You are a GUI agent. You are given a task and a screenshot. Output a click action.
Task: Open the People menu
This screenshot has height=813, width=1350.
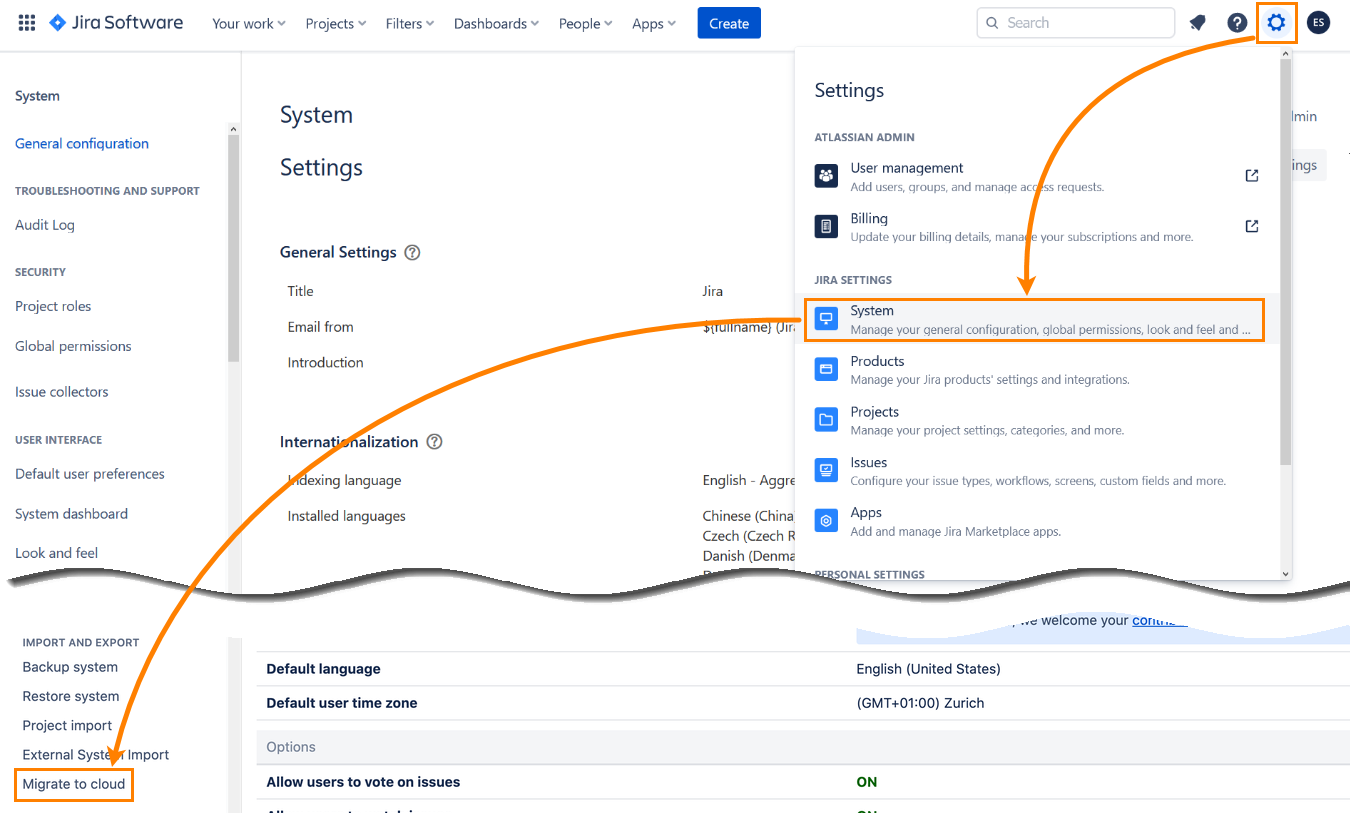coord(584,23)
